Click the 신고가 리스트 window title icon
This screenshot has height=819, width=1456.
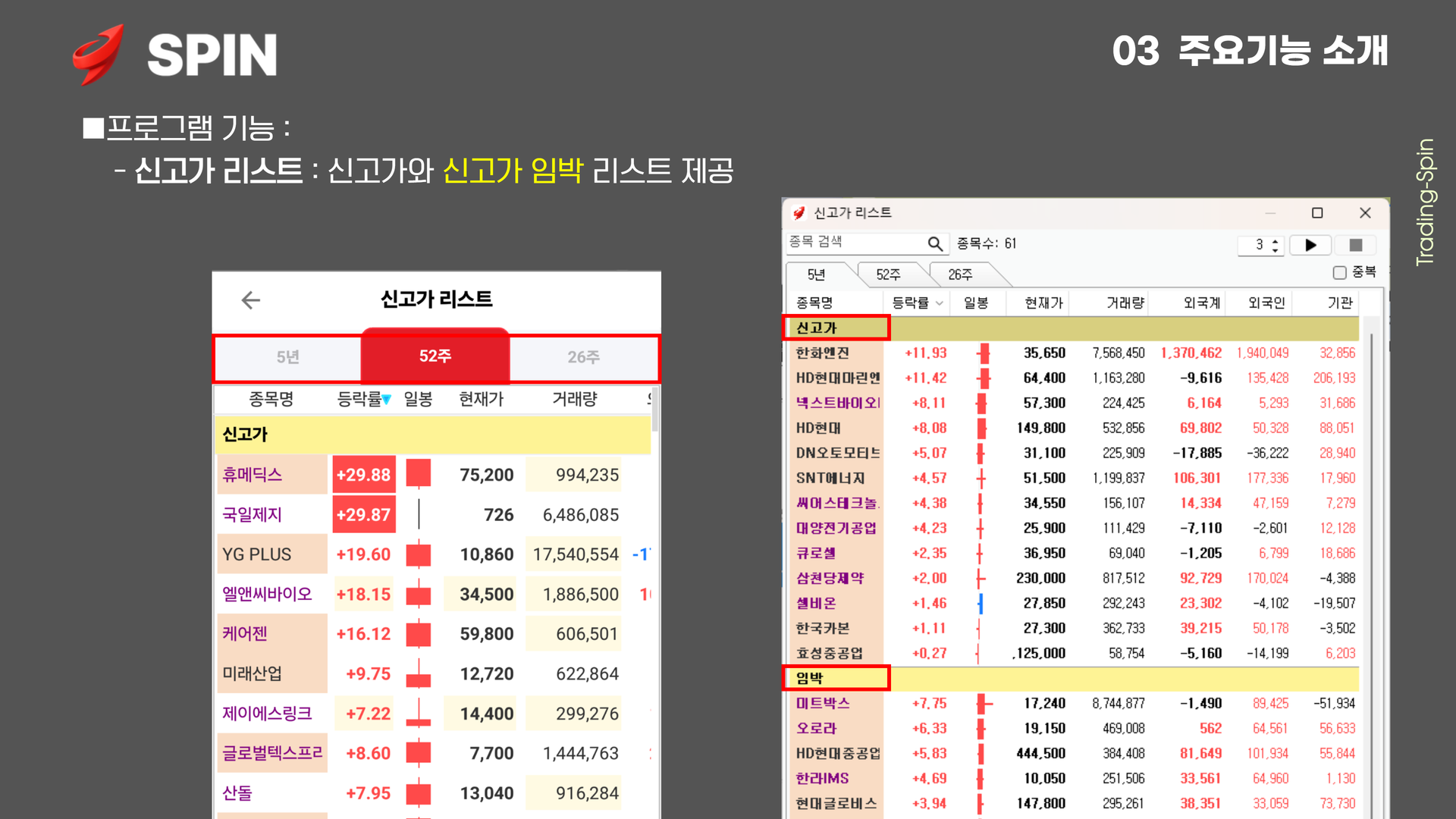click(799, 213)
